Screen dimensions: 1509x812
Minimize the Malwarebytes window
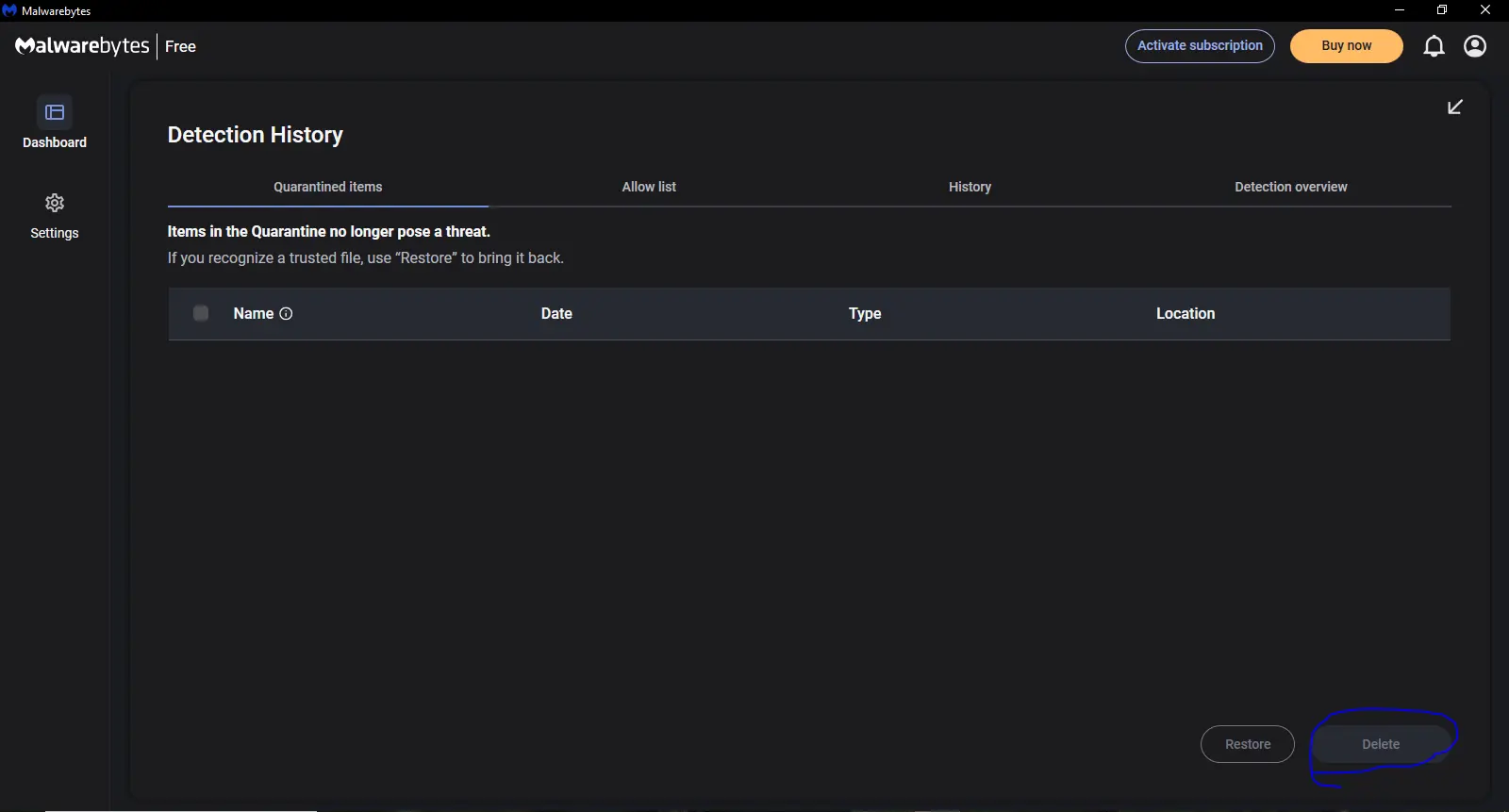[x=1400, y=10]
